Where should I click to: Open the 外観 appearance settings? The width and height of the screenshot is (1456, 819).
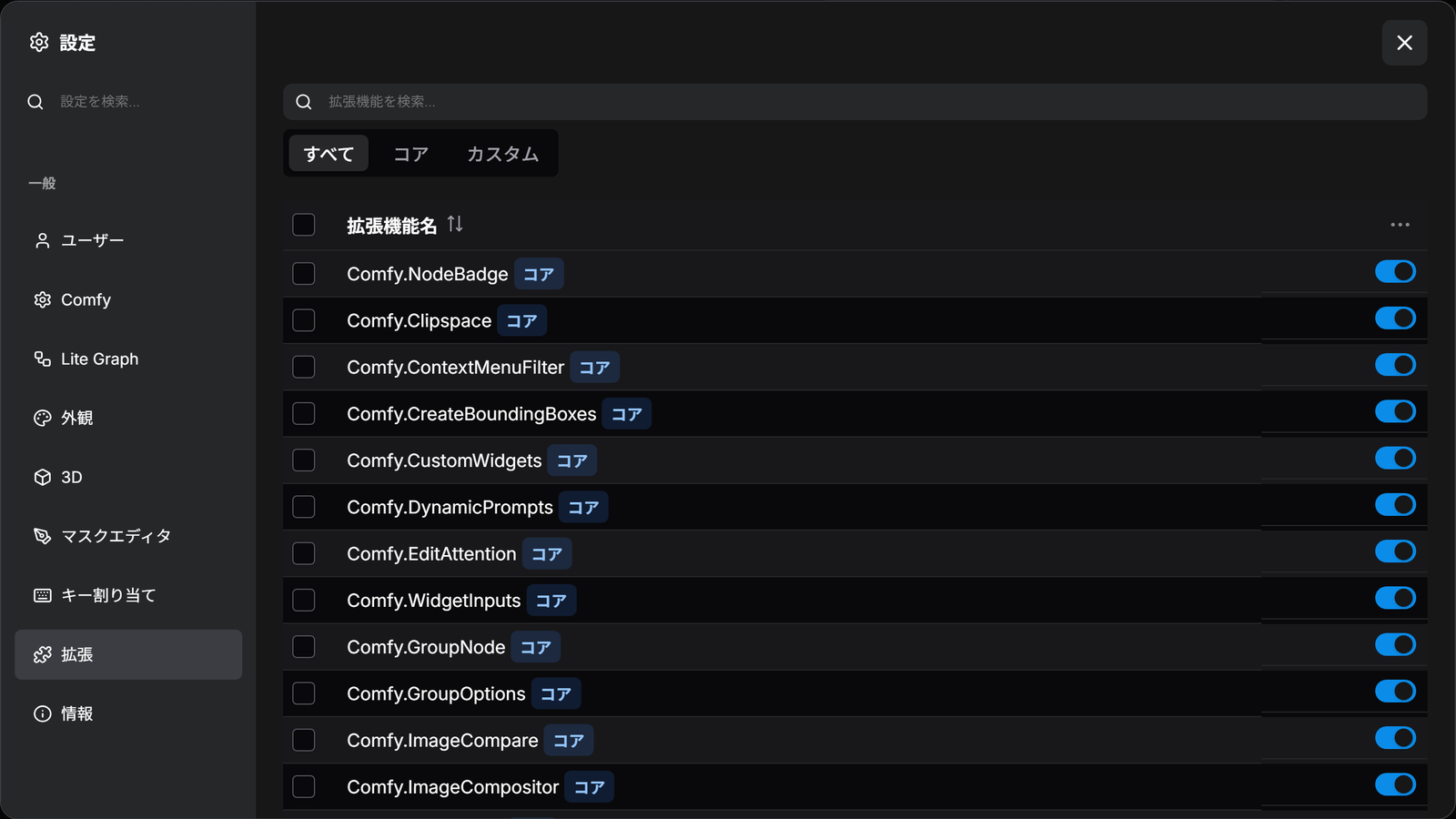tap(128, 418)
